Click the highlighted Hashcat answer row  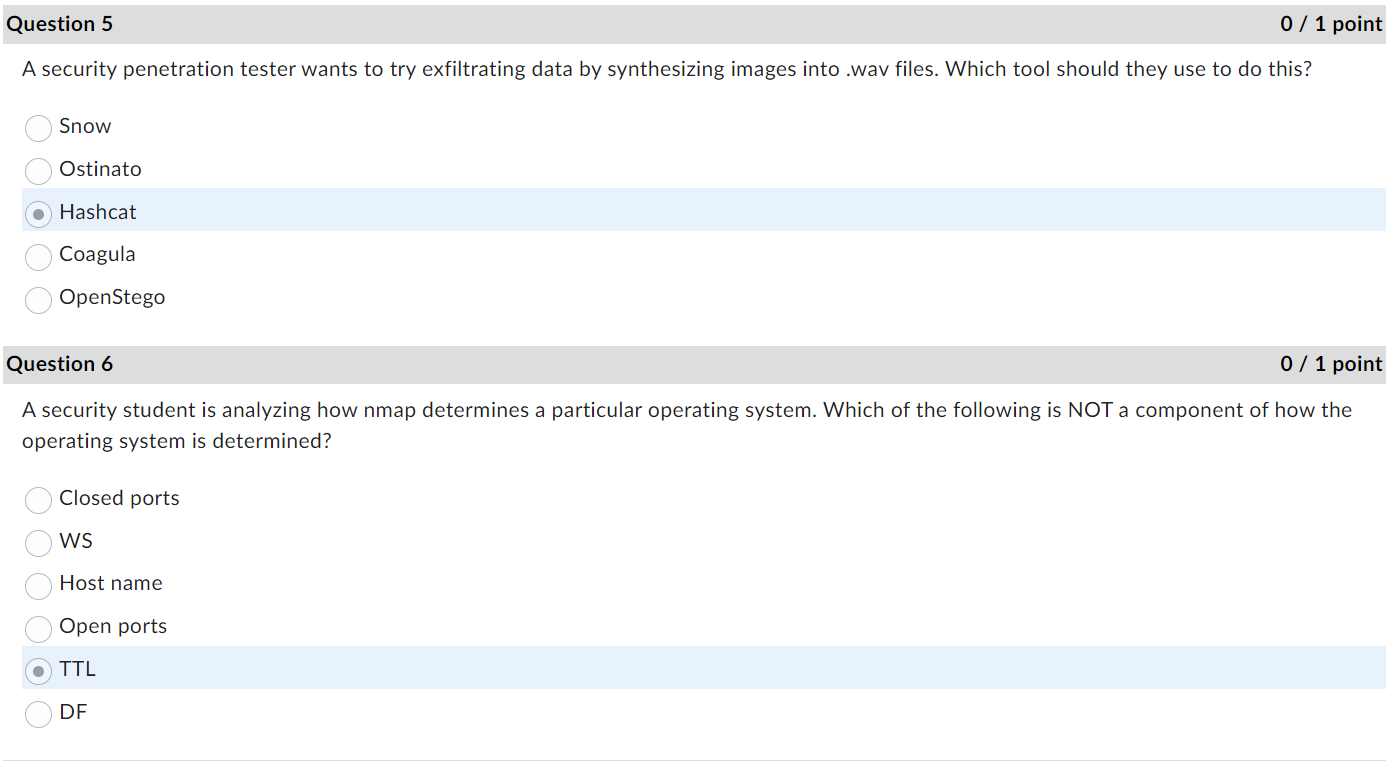point(600,211)
